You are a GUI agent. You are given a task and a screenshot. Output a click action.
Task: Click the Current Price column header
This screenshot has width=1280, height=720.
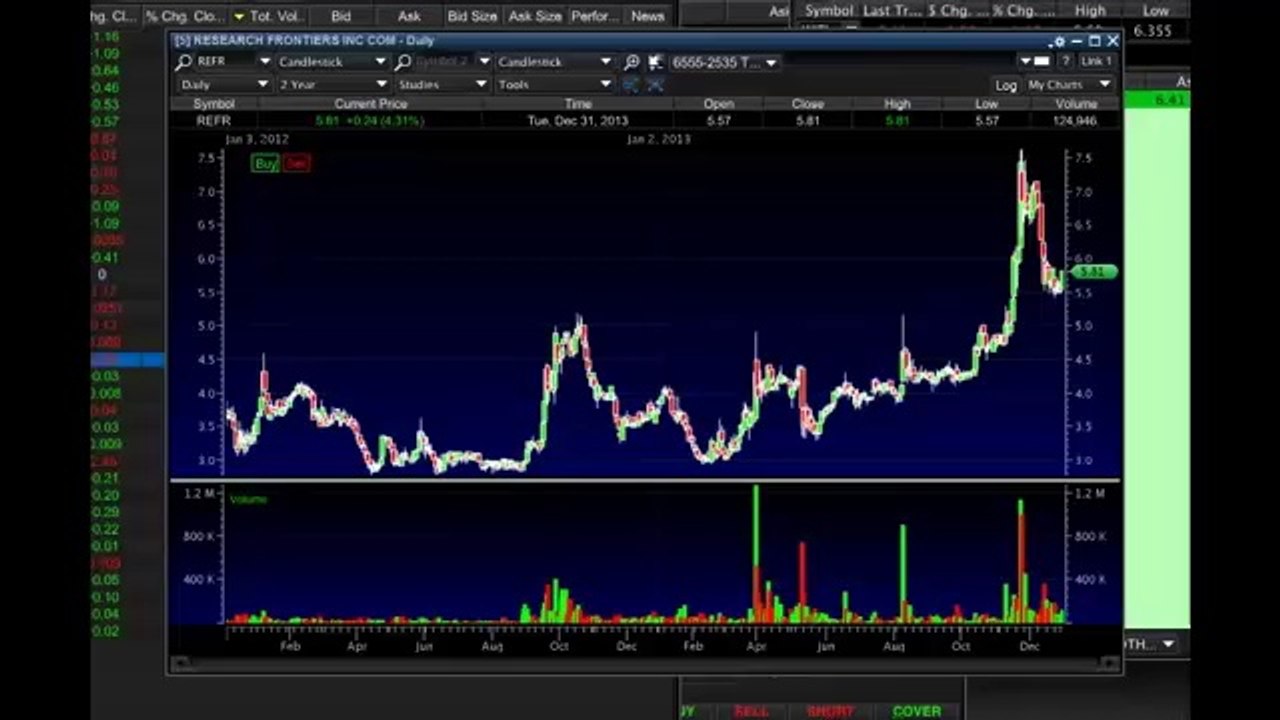(370, 104)
